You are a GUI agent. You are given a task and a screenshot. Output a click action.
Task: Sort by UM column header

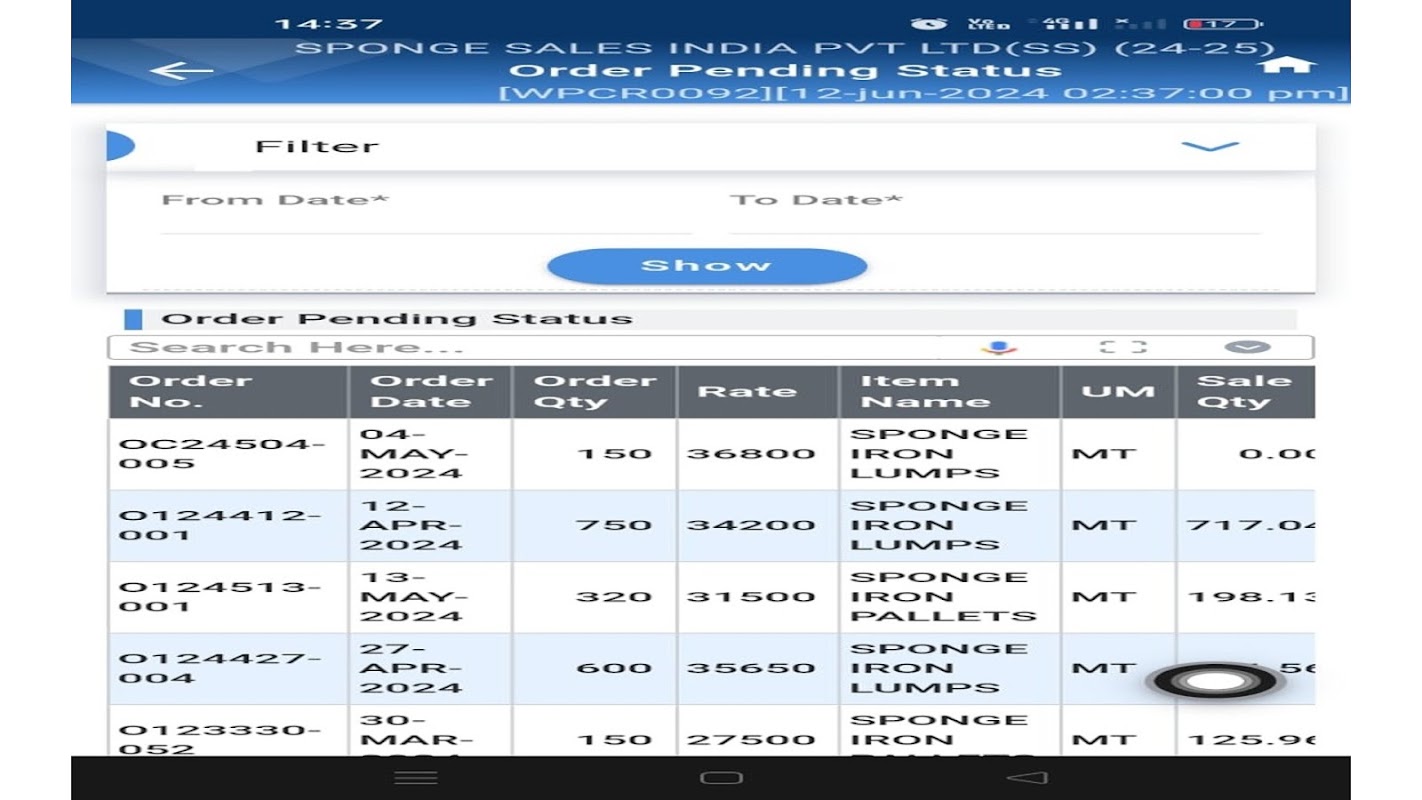point(1118,392)
